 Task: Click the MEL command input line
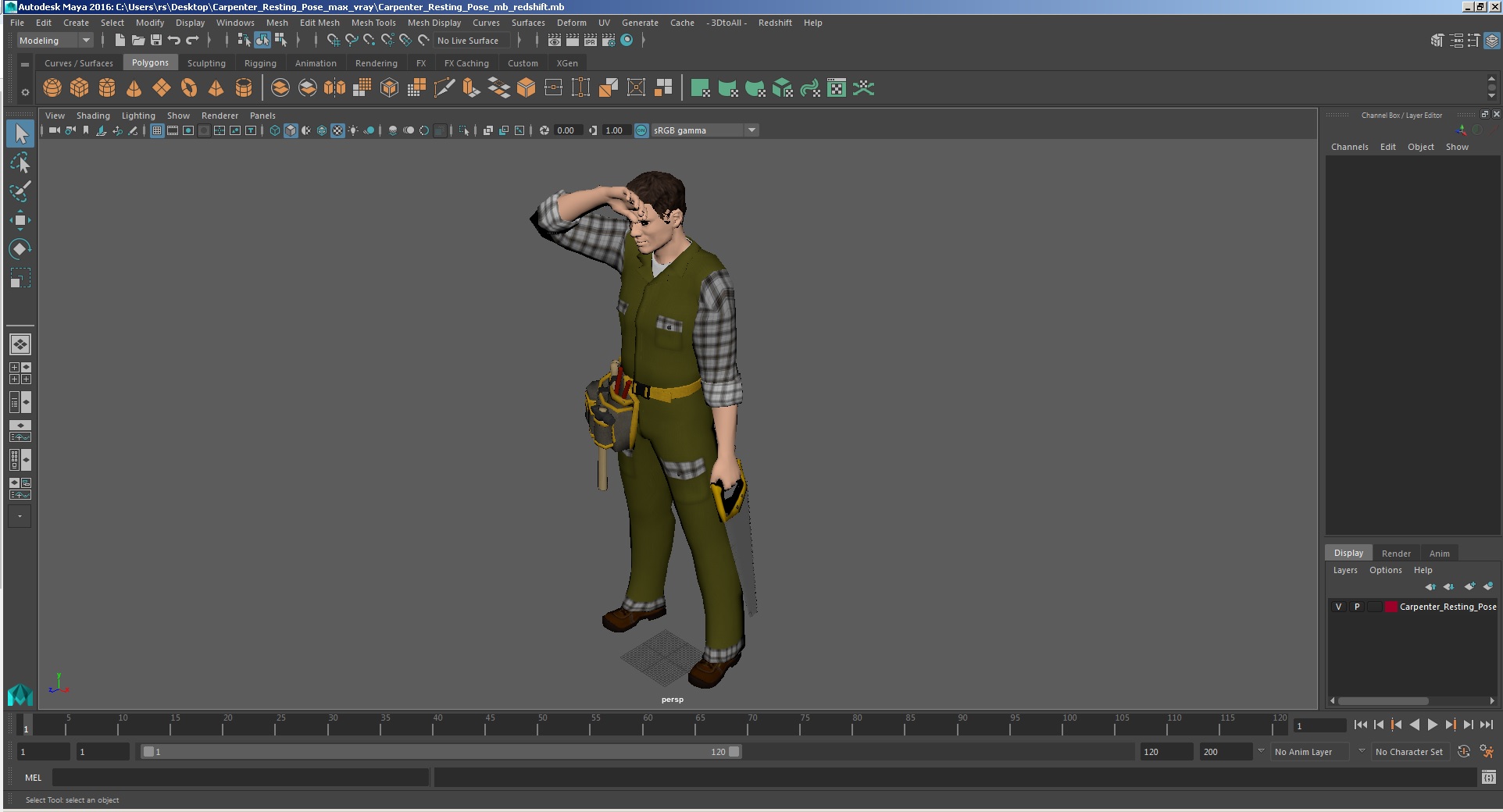241,777
